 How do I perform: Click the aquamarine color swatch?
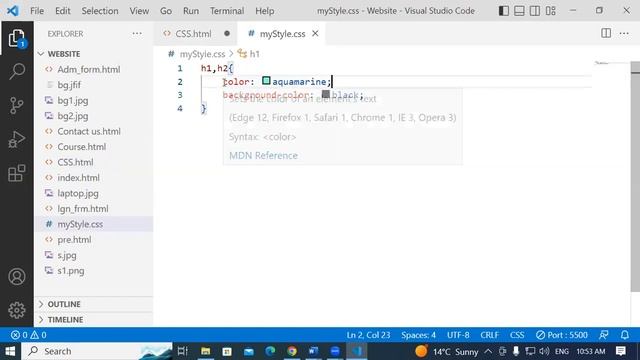pos(266,81)
